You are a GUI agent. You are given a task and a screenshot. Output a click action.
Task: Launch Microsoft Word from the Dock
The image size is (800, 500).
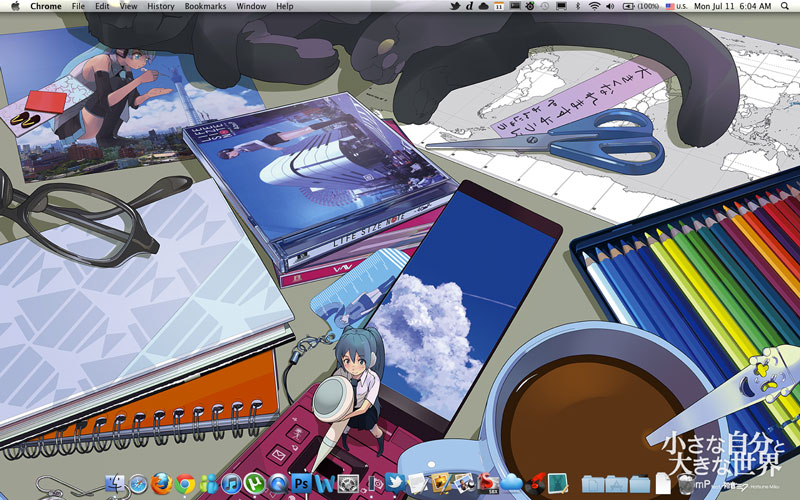[324, 484]
